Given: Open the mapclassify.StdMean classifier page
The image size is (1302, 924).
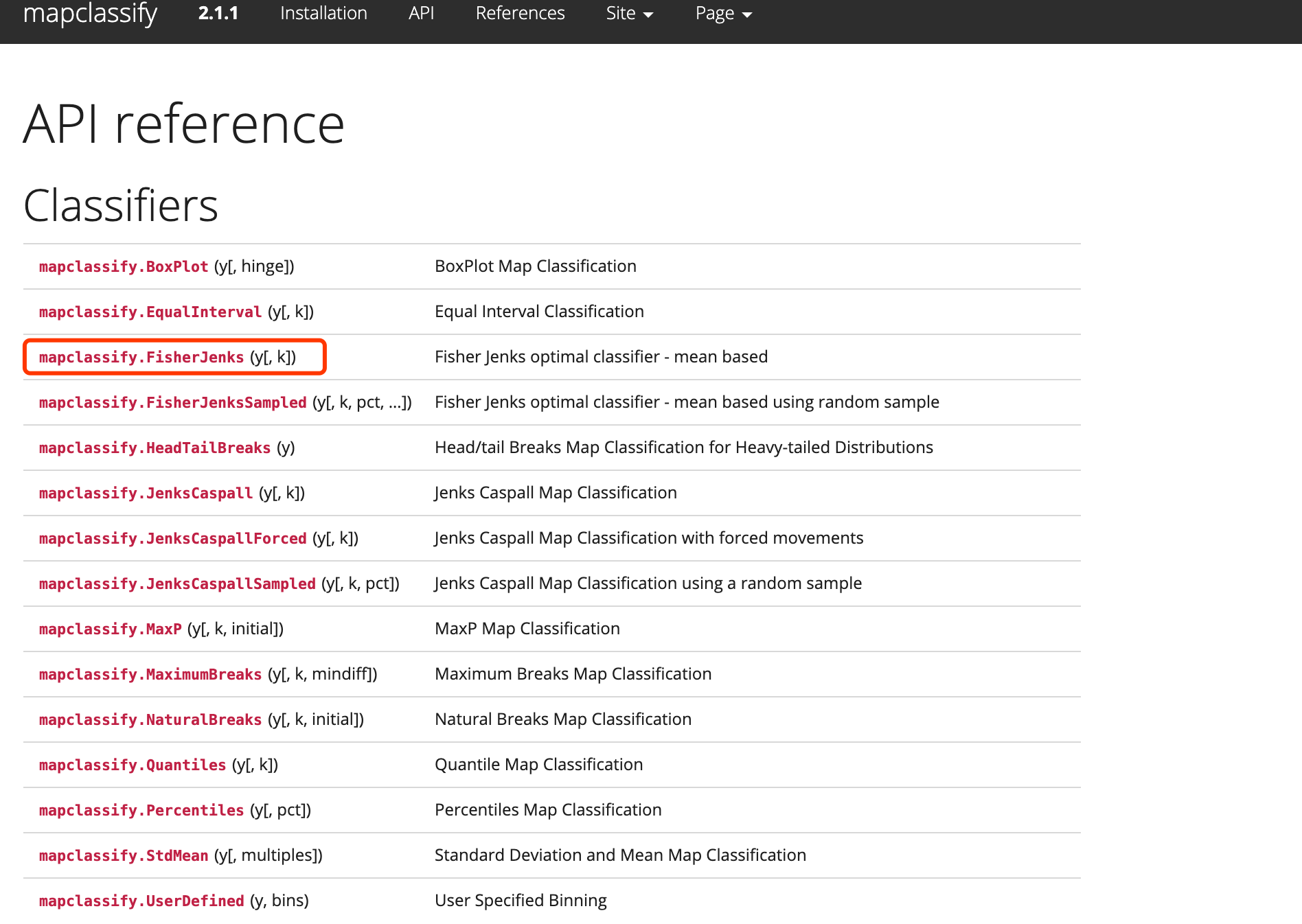Looking at the screenshot, I should point(123,855).
